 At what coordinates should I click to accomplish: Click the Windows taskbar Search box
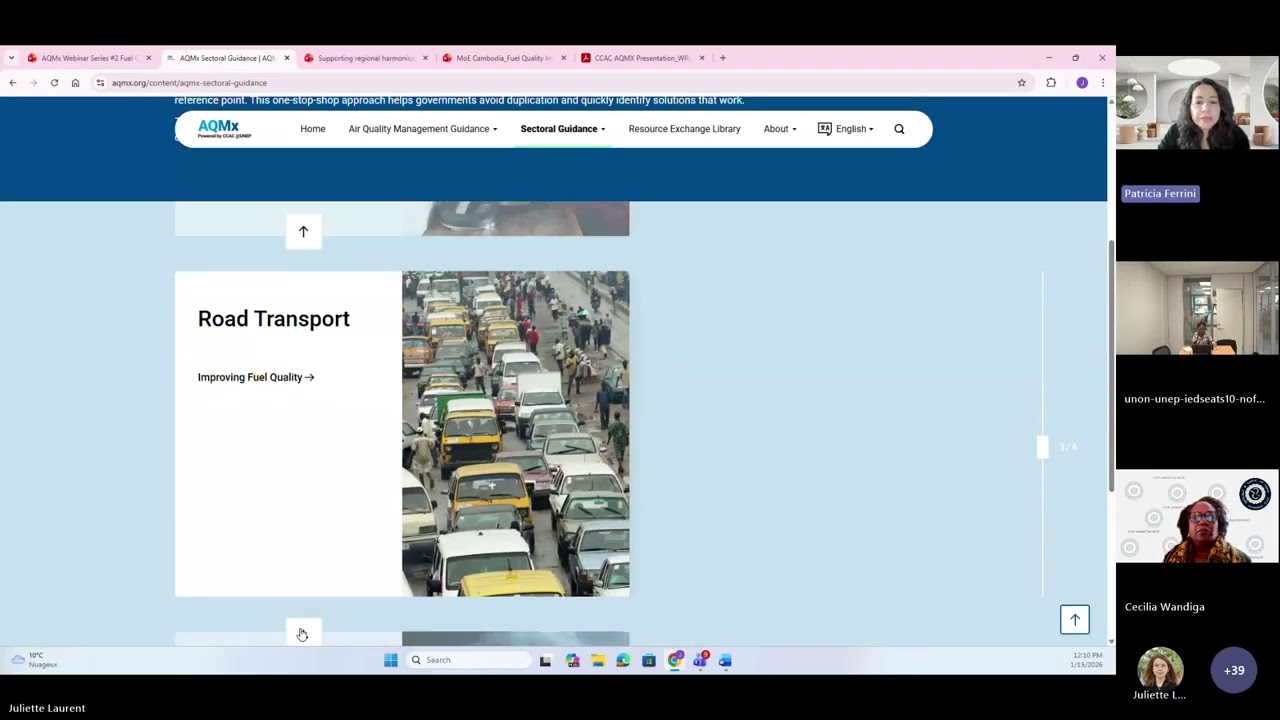[x=468, y=660]
